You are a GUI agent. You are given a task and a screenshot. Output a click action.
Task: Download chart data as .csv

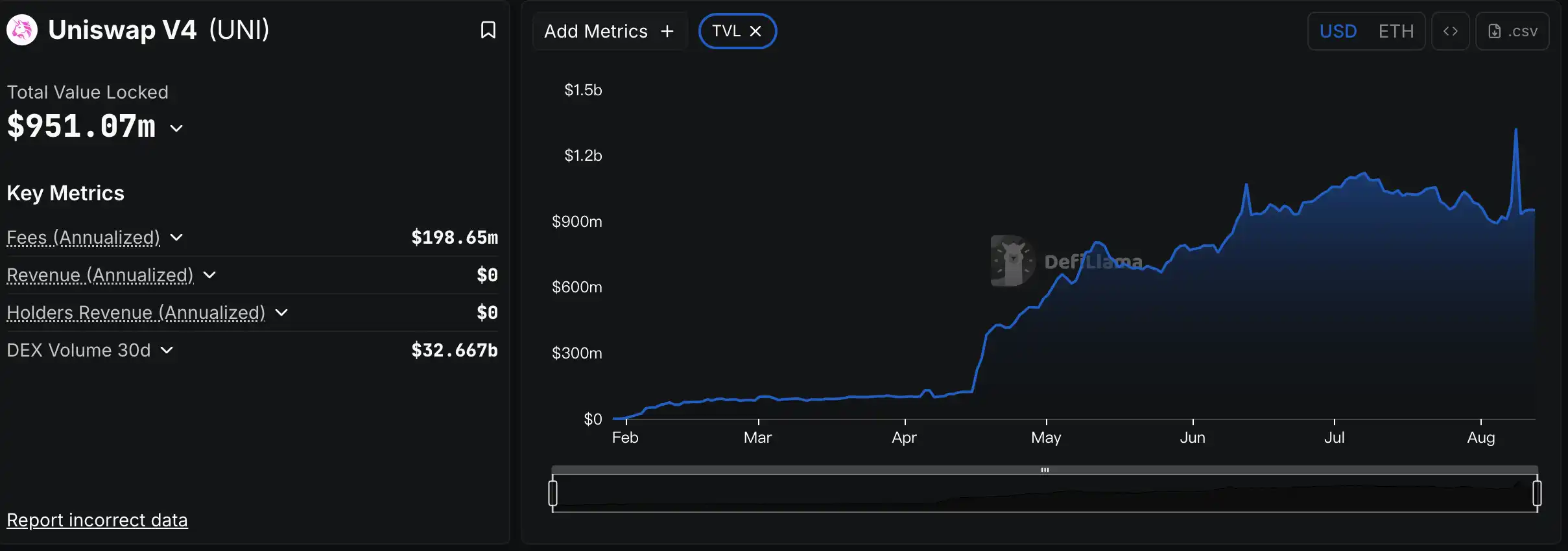tap(1512, 31)
